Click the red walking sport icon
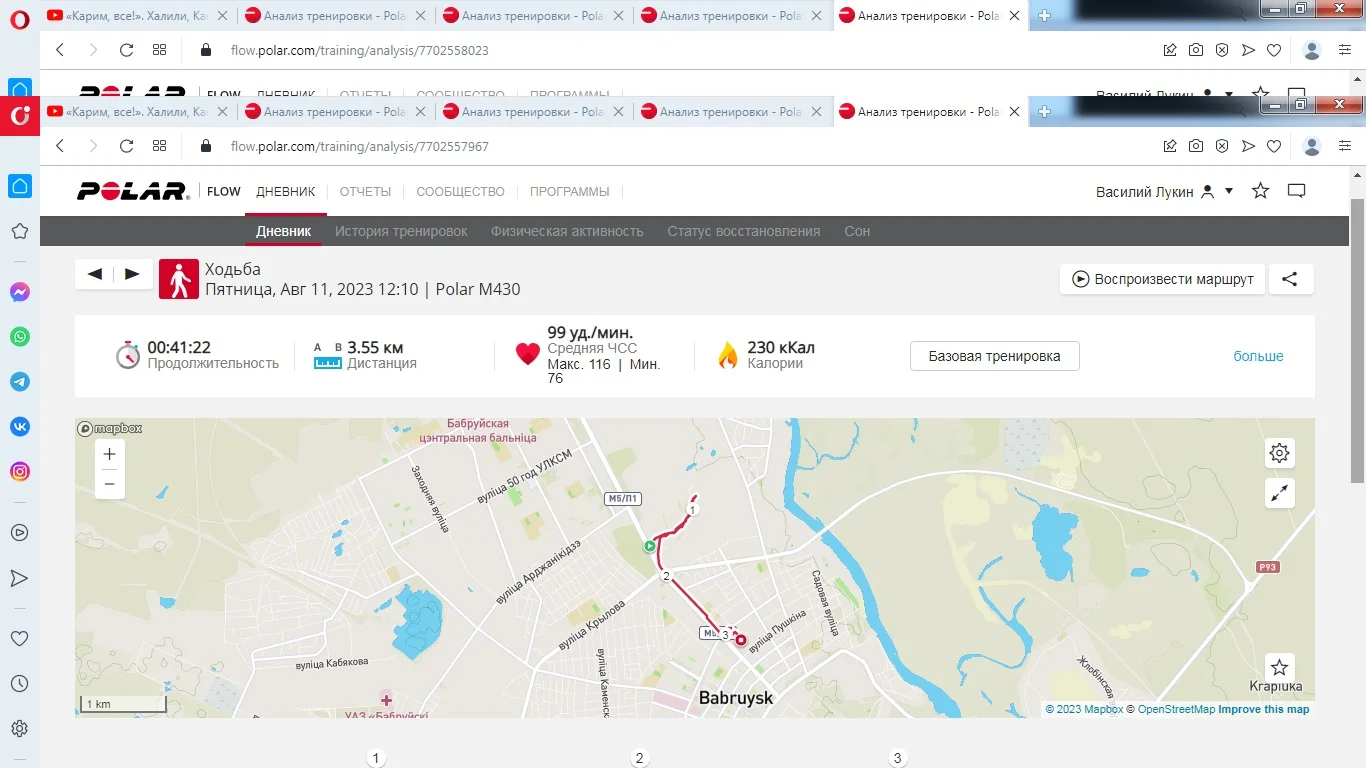Viewport: 1366px width, 768px height. [x=179, y=279]
